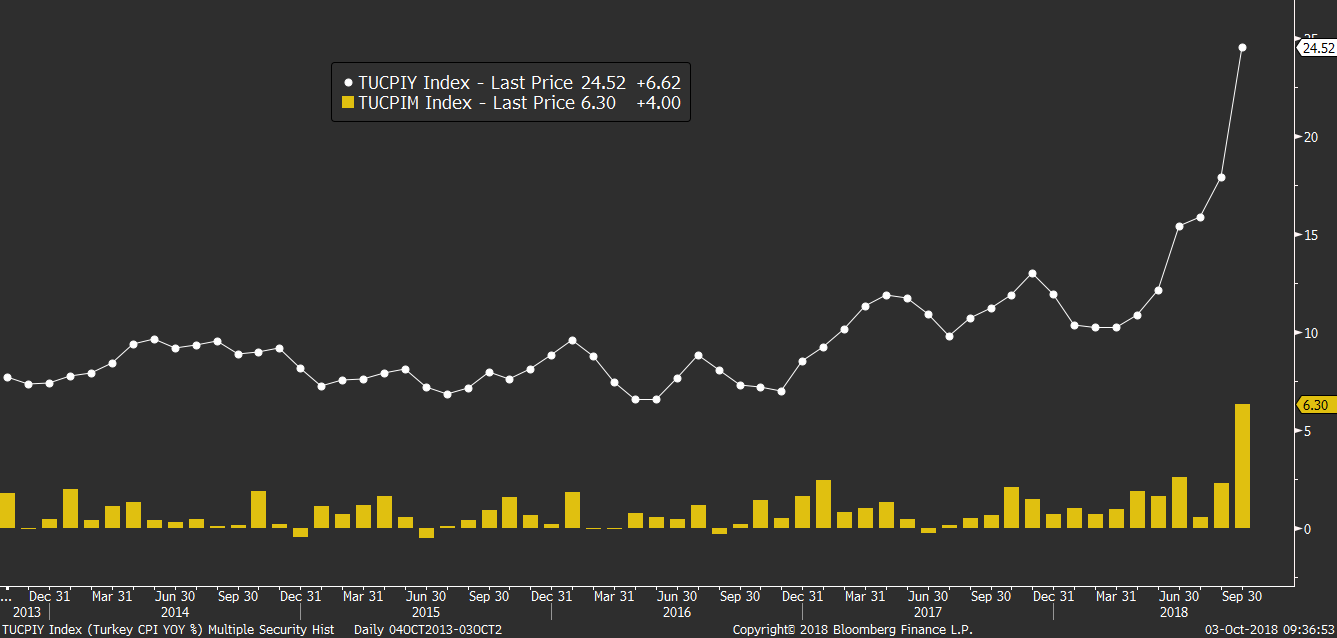
Task: Click the +6.62 change value in the legend
Action: pyautogui.click(x=658, y=83)
